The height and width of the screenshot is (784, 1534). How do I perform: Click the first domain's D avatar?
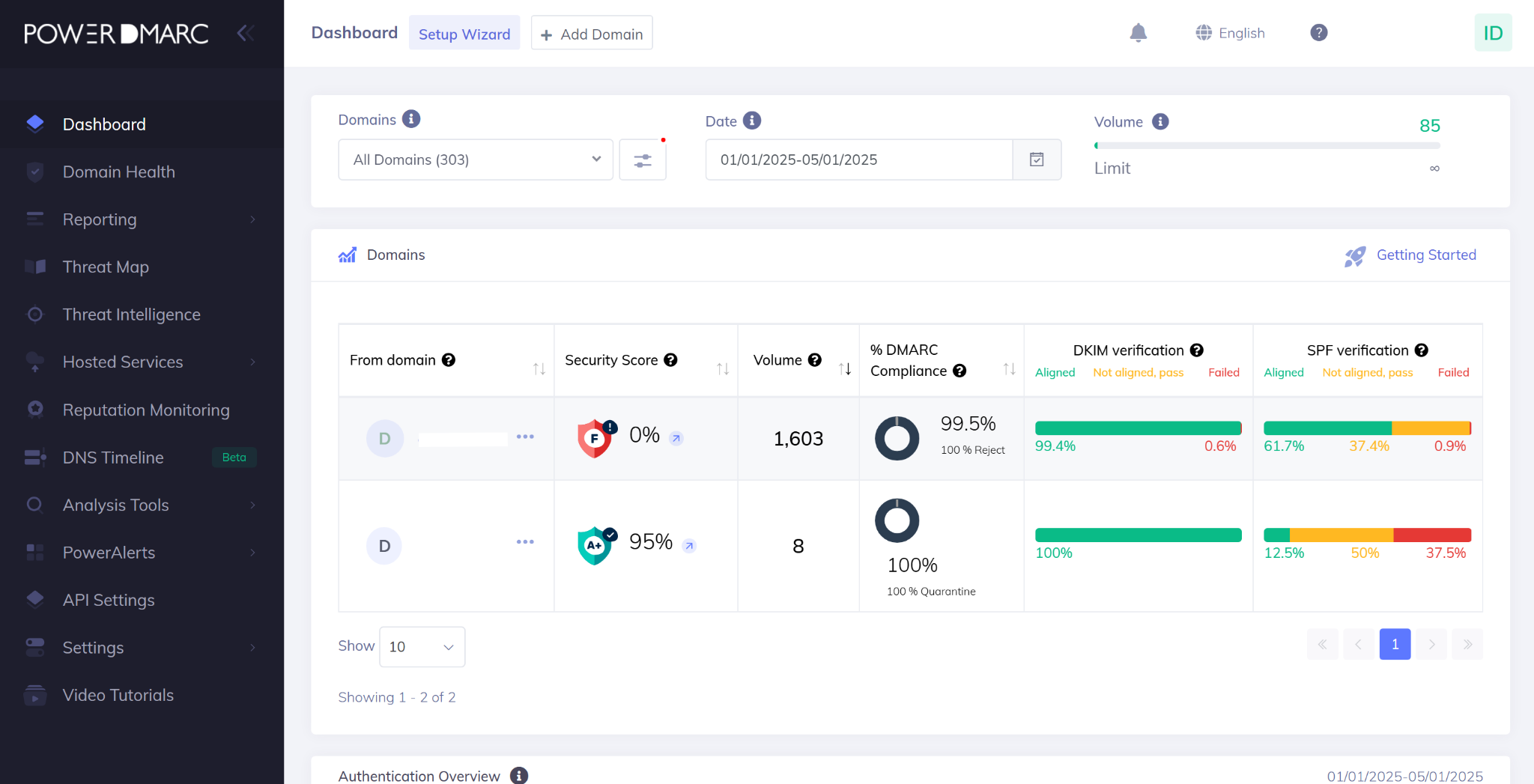click(385, 438)
